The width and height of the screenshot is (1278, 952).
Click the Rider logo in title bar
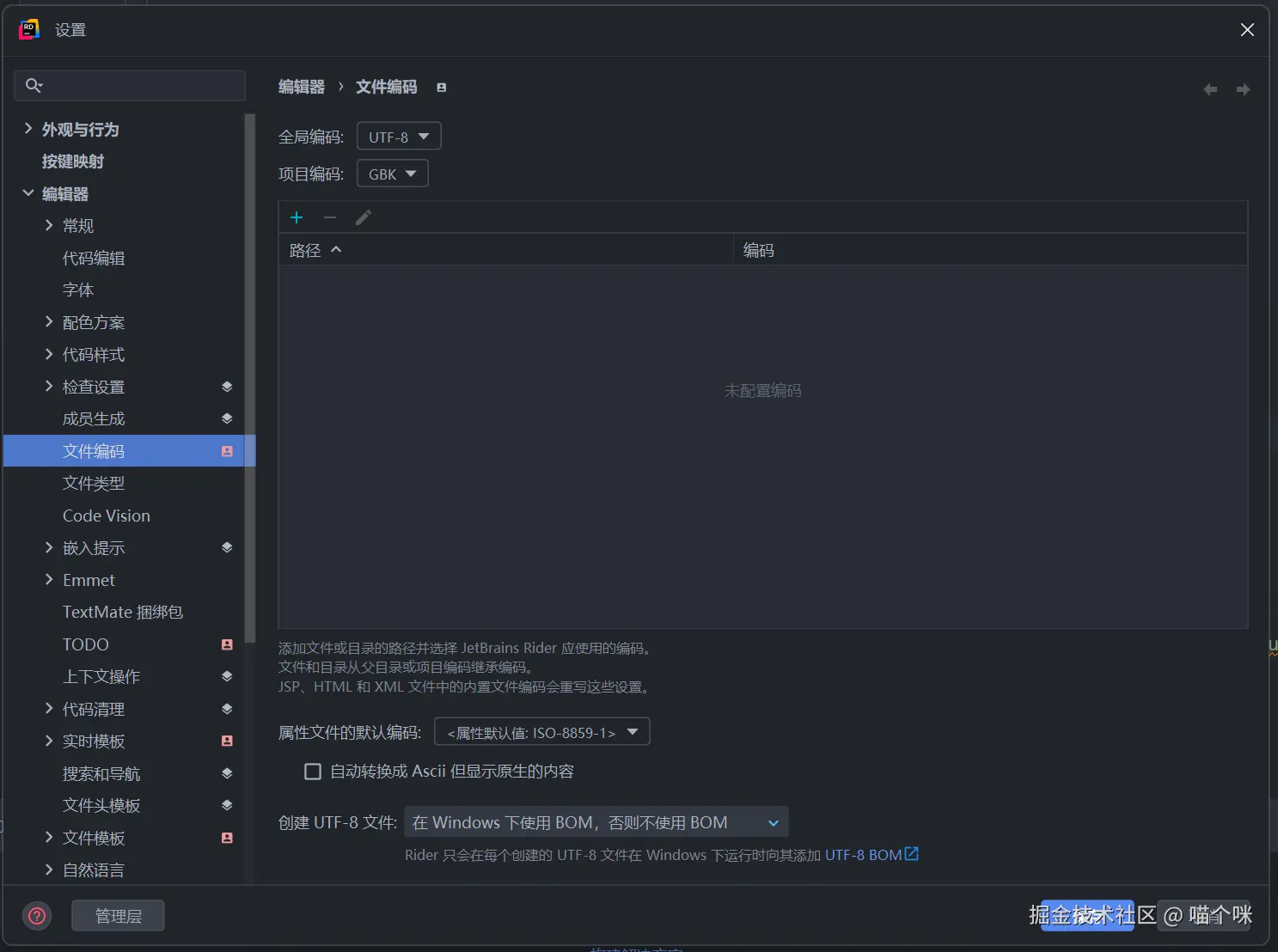click(x=29, y=30)
